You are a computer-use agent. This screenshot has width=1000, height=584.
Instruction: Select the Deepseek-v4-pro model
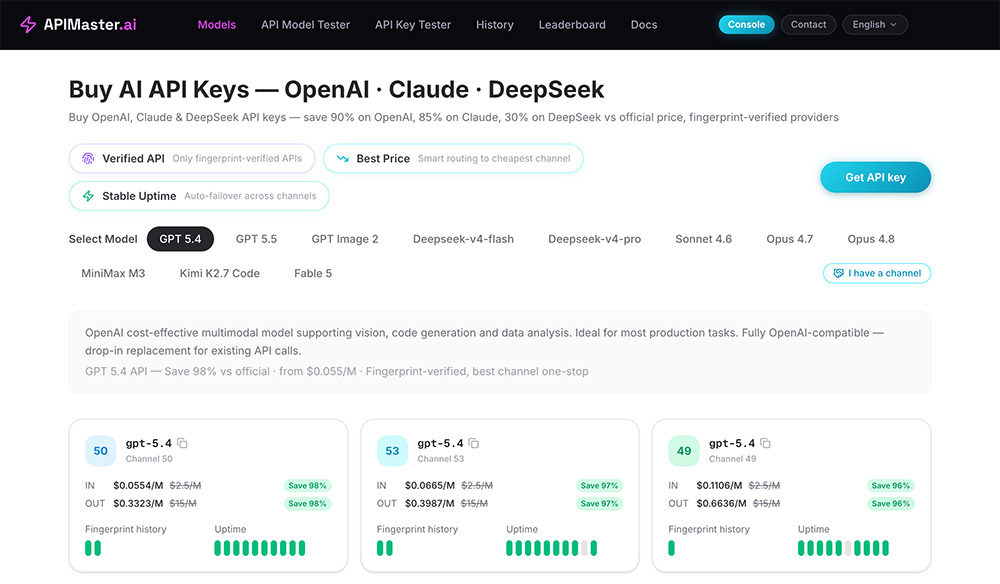click(594, 239)
